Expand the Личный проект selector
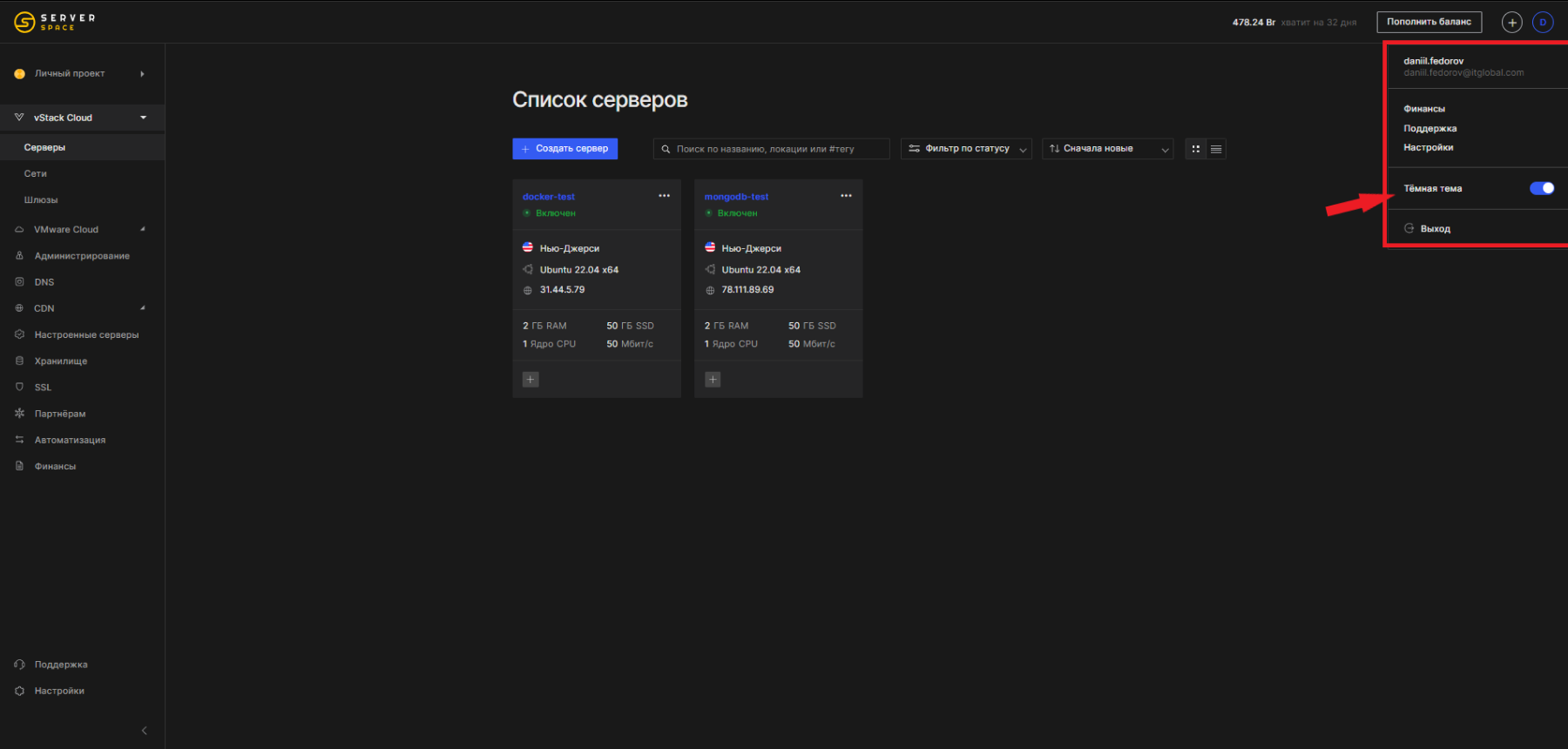 [142, 74]
